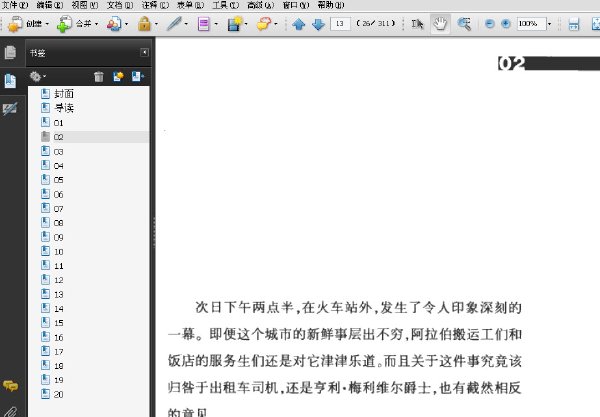Open the Comments panel icon at bottom-left

[x=10, y=386]
